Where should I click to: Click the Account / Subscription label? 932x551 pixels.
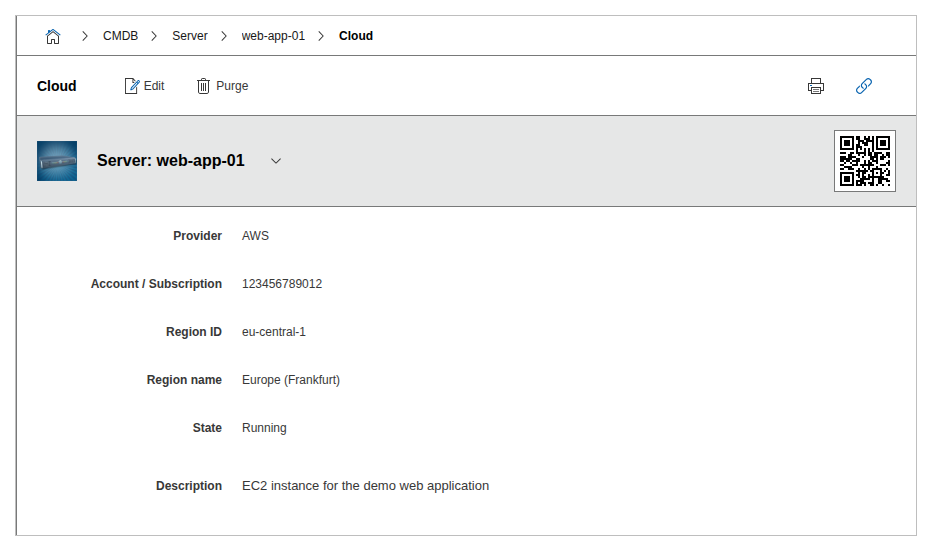pyautogui.click(x=156, y=284)
